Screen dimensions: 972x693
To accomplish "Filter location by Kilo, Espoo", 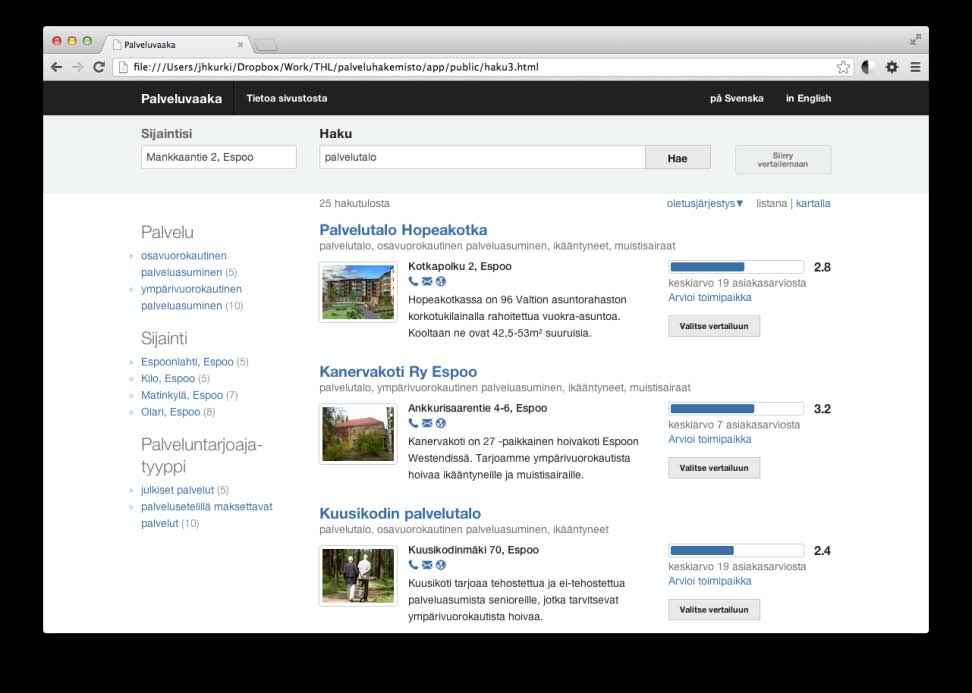I will [167, 379].
